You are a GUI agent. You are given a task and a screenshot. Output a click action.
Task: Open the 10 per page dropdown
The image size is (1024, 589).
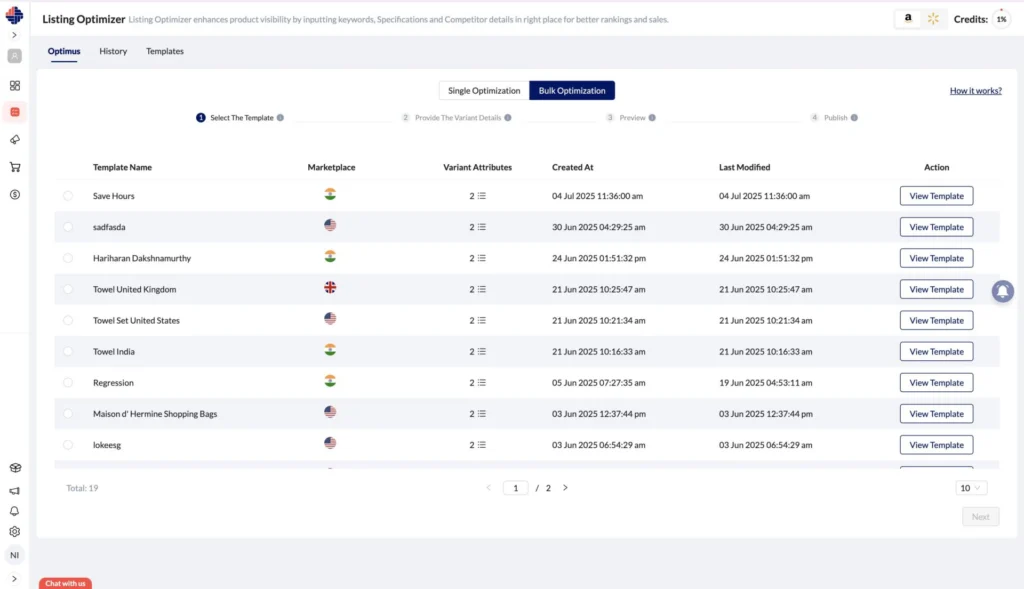click(970, 488)
